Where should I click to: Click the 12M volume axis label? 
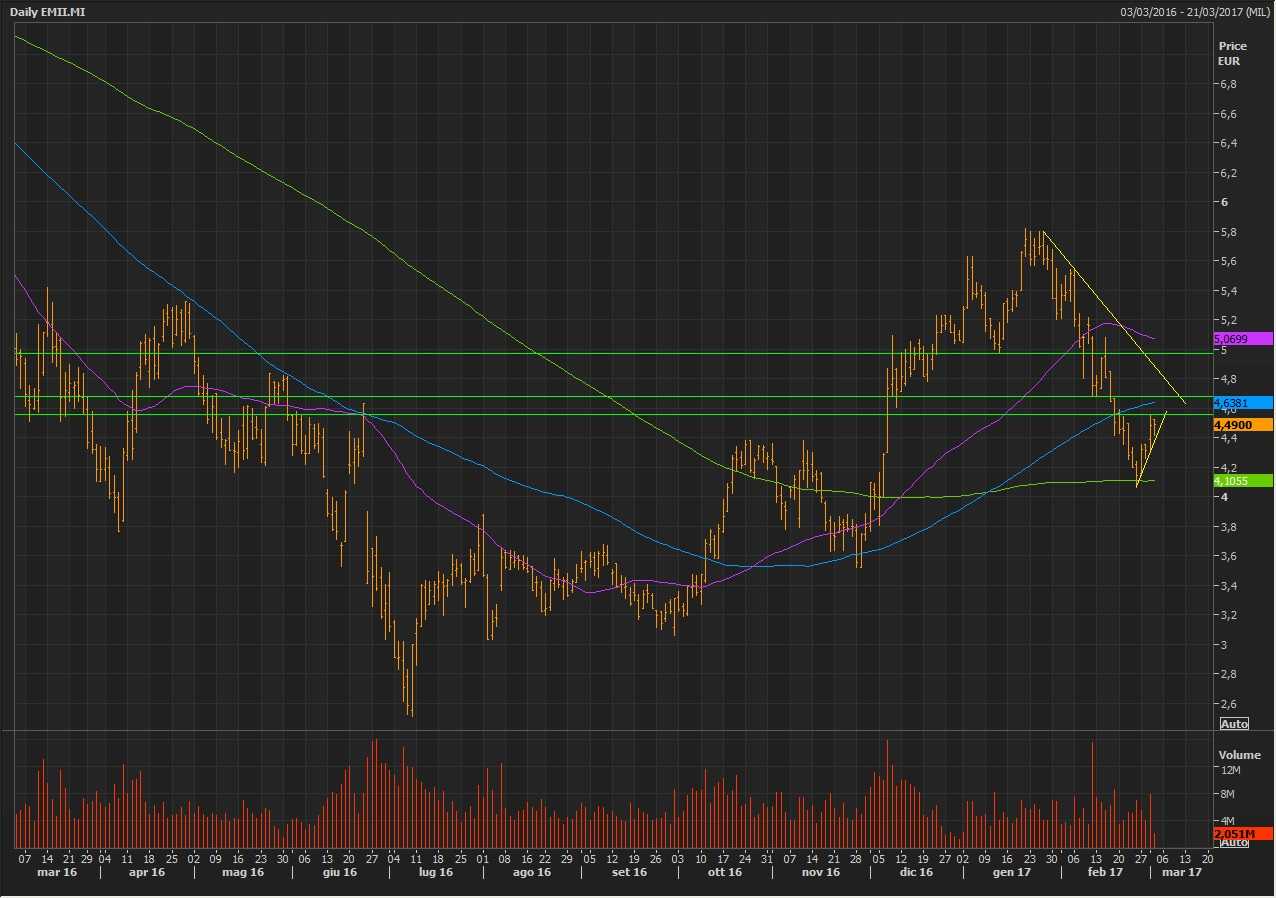click(1229, 770)
